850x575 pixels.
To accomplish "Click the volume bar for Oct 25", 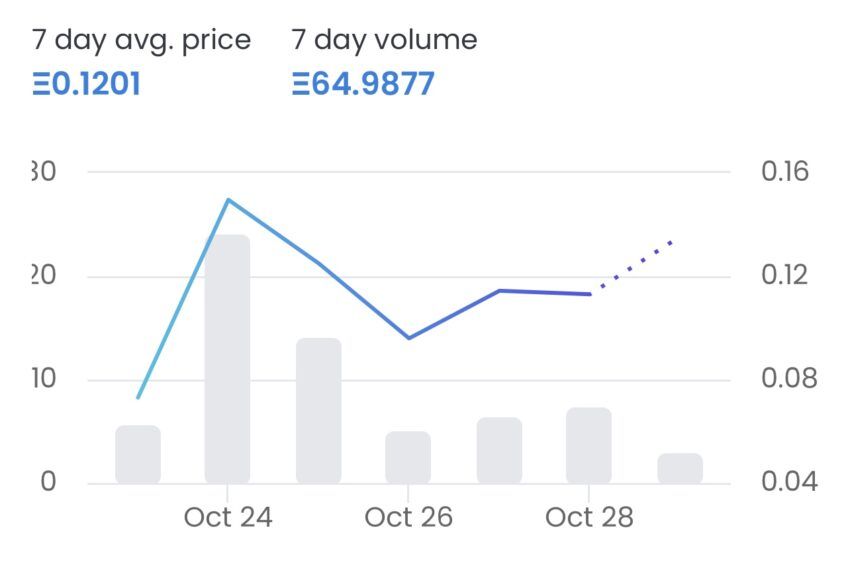I will click(x=319, y=410).
